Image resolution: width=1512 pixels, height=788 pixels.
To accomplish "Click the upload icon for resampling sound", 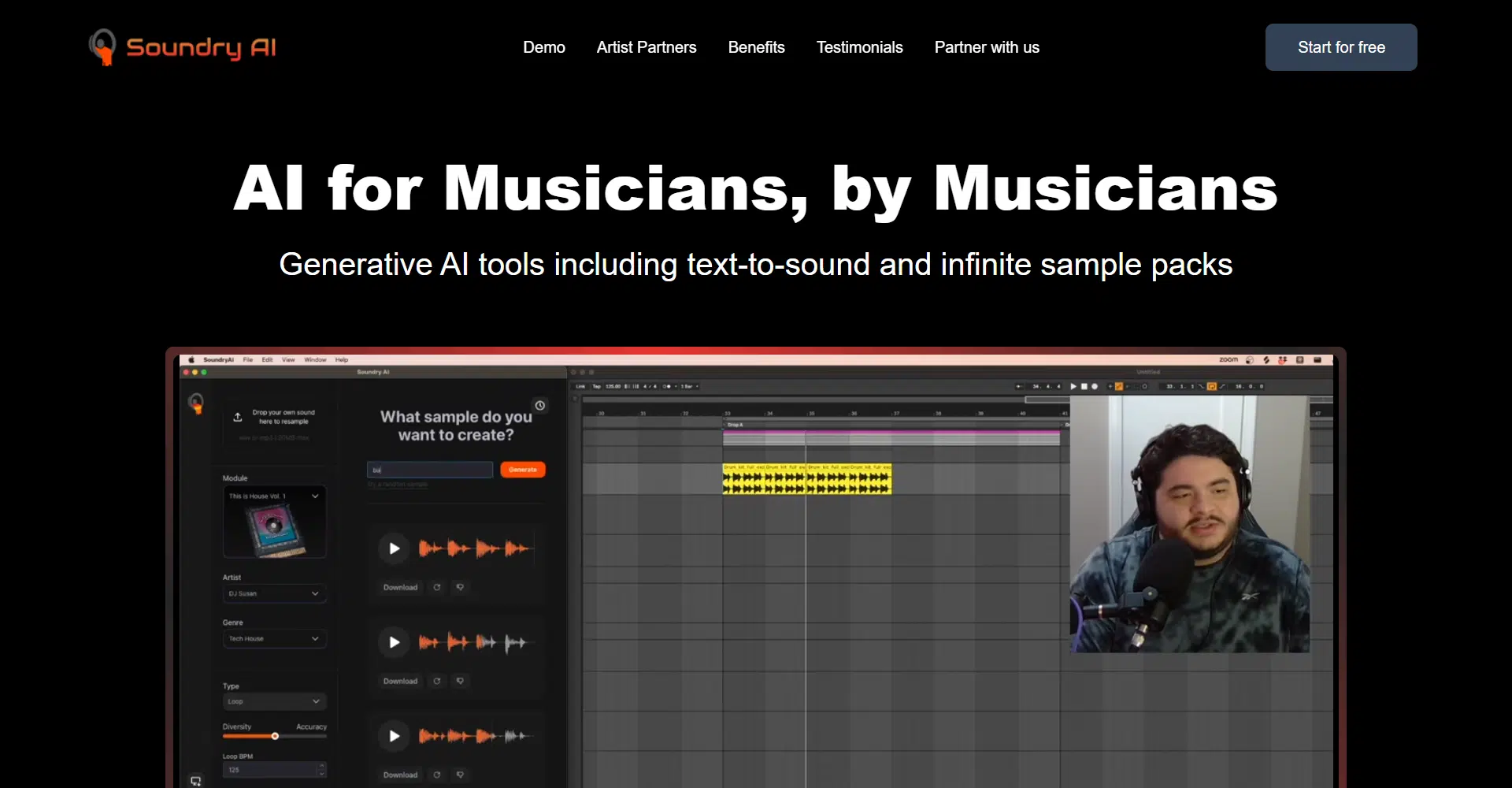I will tap(238, 417).
